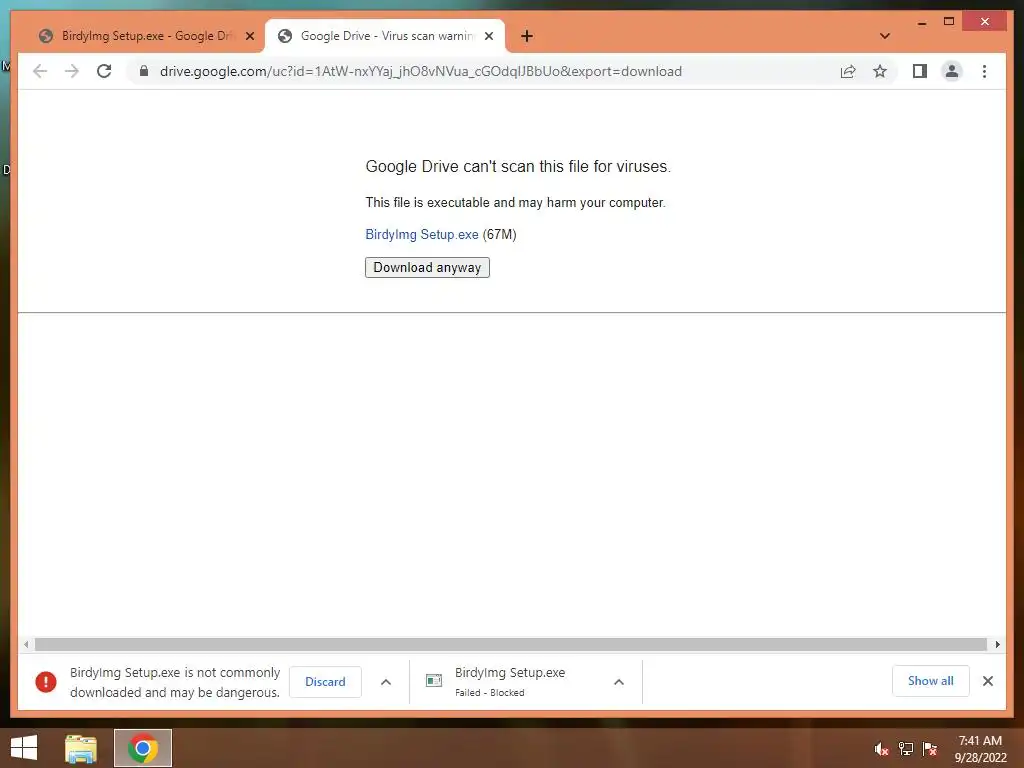Open the side panel icon

pos(920,71)
